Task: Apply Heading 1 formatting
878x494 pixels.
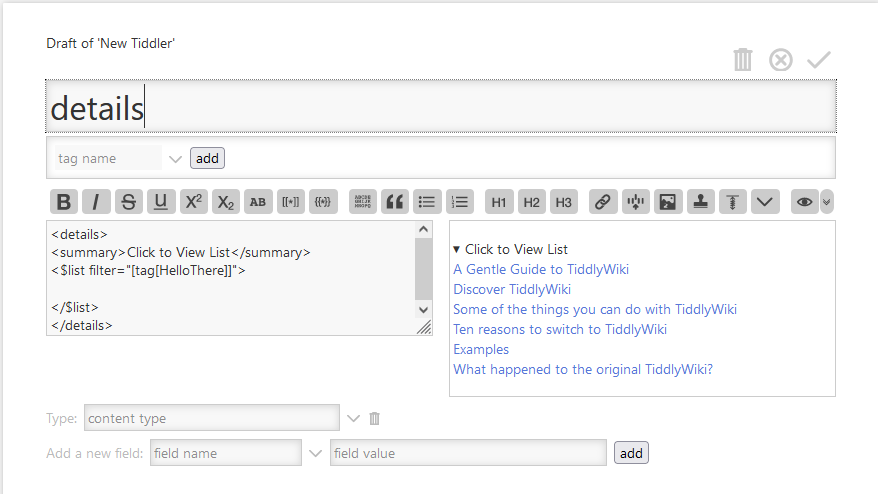Action: (499, 202)
